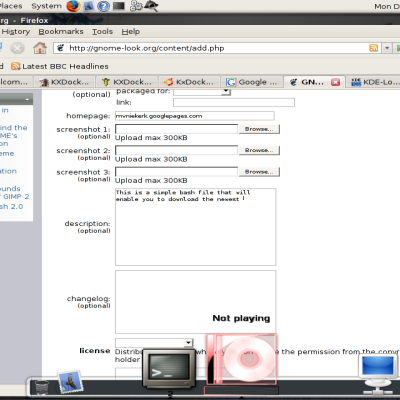This screenshot has width=400, height=400.
Task: Open the mail stamp launcher in top panel
Action: [88, 6]
